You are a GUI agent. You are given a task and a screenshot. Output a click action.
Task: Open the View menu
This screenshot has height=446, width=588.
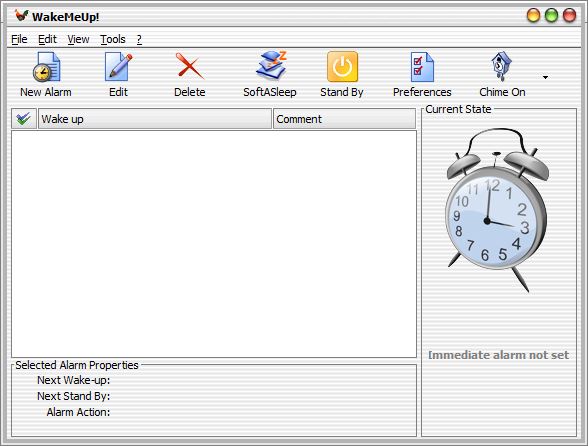78,39
